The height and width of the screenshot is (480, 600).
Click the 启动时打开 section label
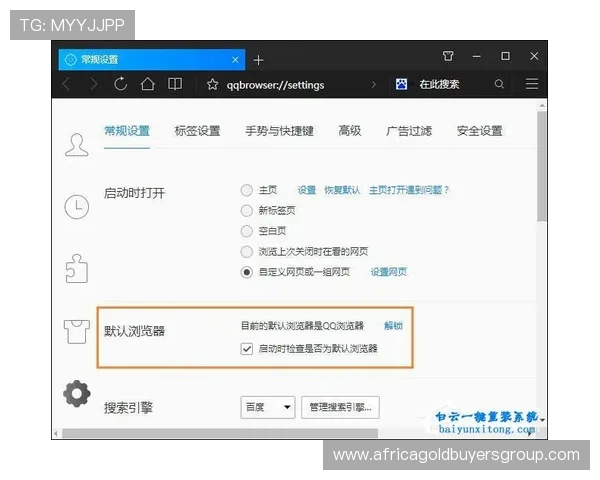(134, 193)
